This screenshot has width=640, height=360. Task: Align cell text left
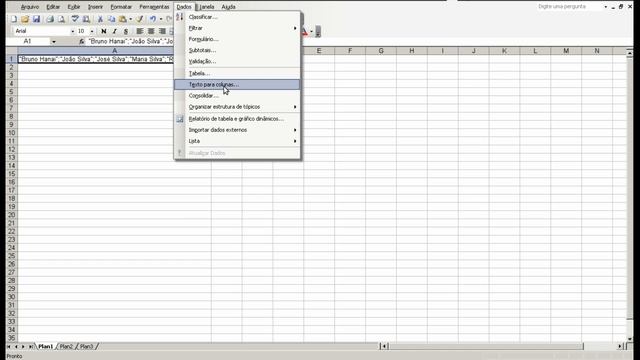pos(140,31)
